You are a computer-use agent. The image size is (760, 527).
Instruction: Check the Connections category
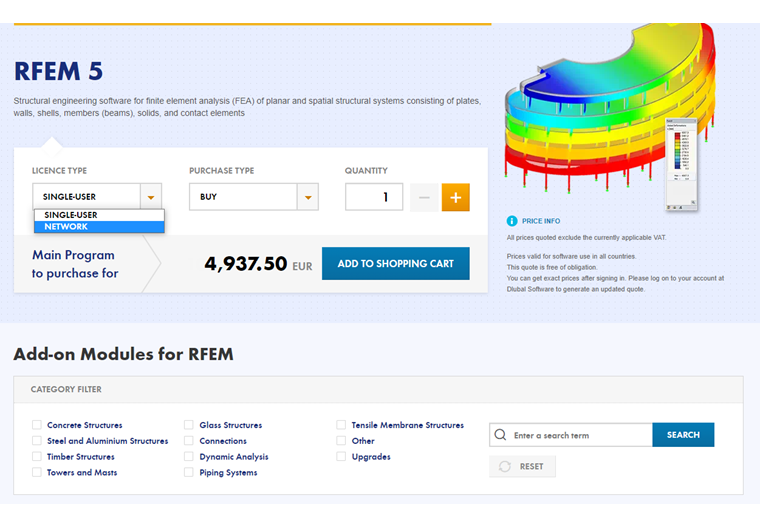[x=189, y=441]
